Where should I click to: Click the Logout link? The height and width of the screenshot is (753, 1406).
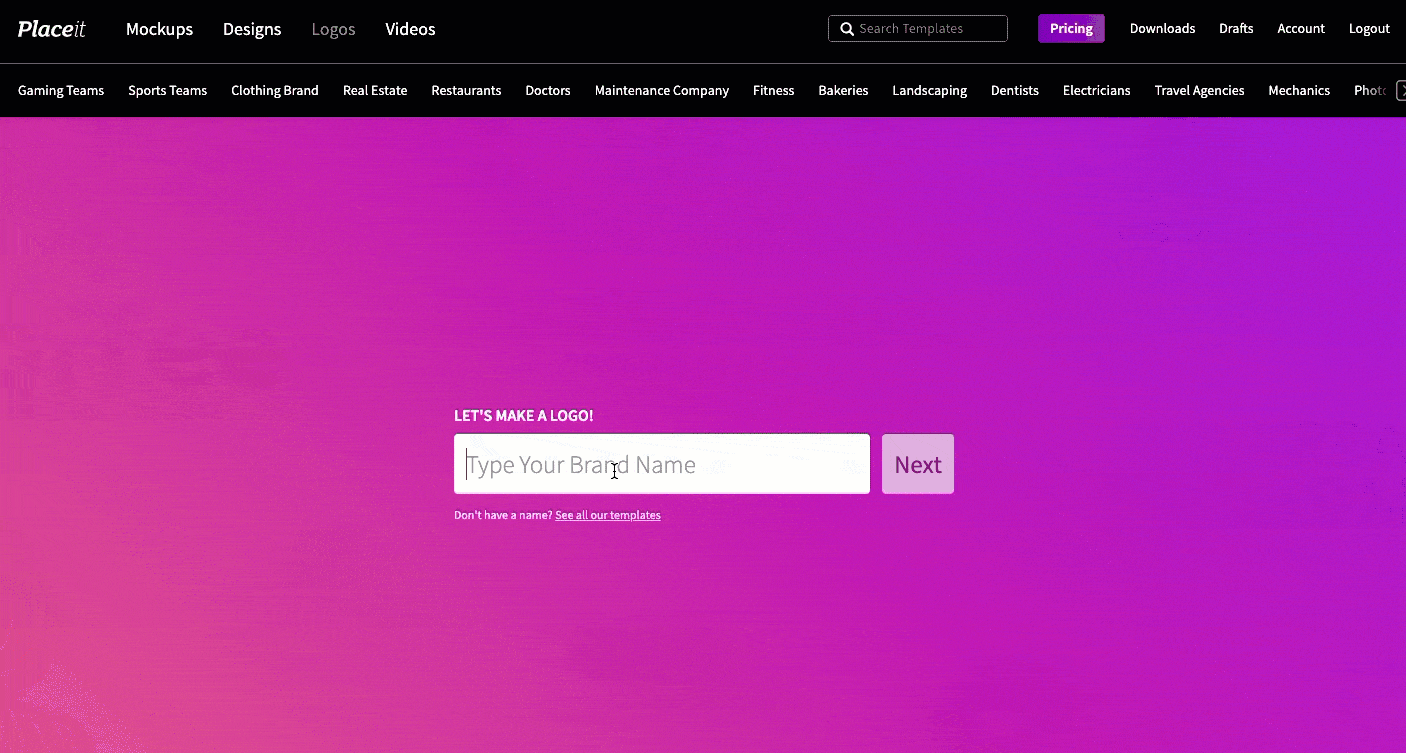coord(1369,29)
